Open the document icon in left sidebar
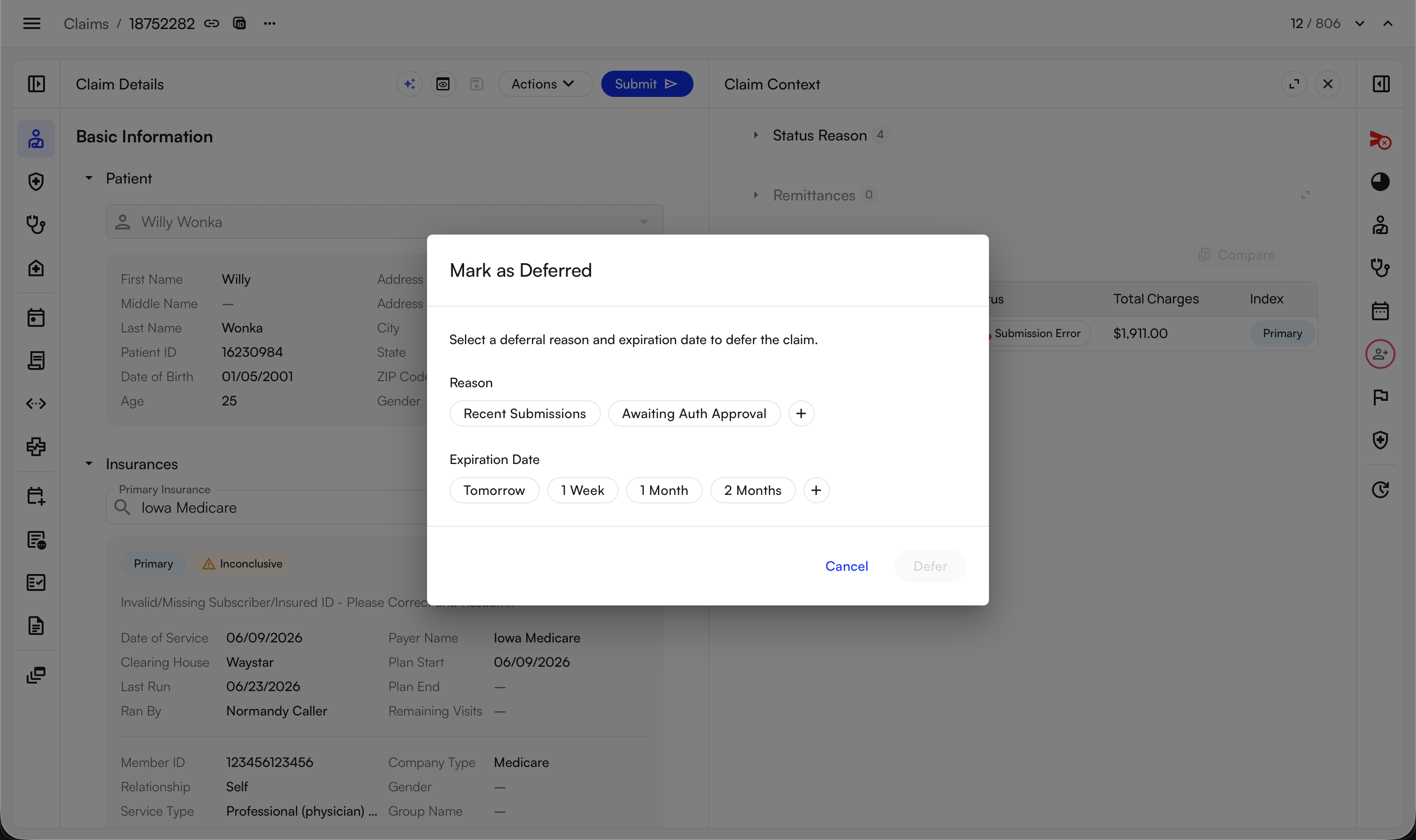 coord(36,626)
